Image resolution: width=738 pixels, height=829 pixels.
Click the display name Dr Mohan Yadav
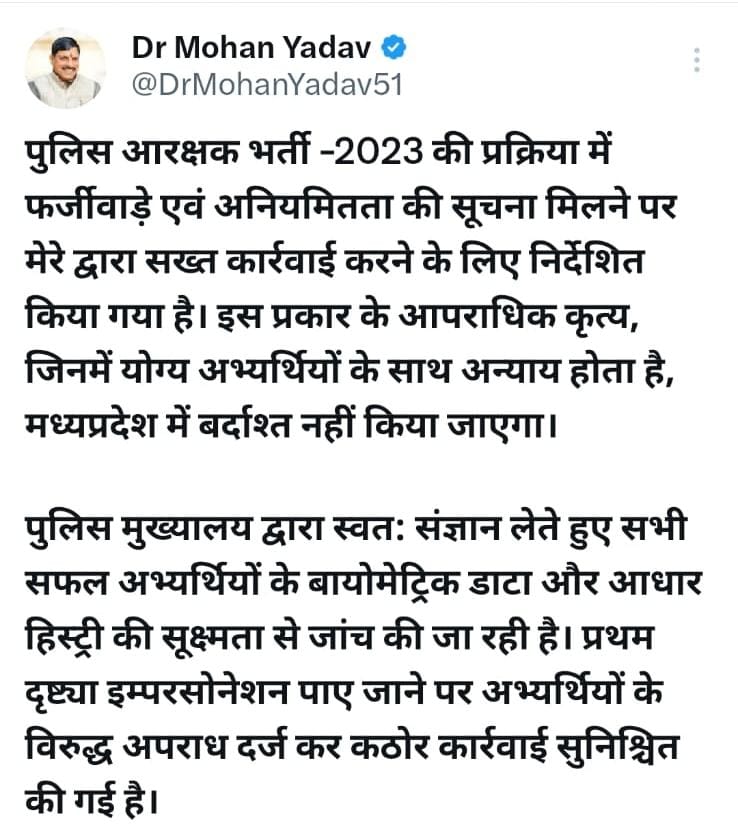tap(252, 47)
